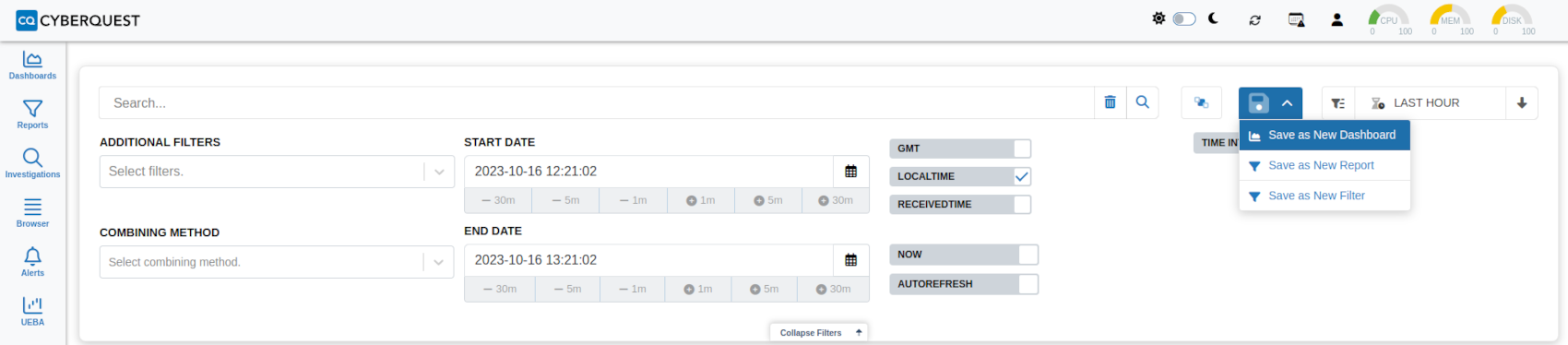Uncheck the LOCALTIME checkbox

point(1022,176)
